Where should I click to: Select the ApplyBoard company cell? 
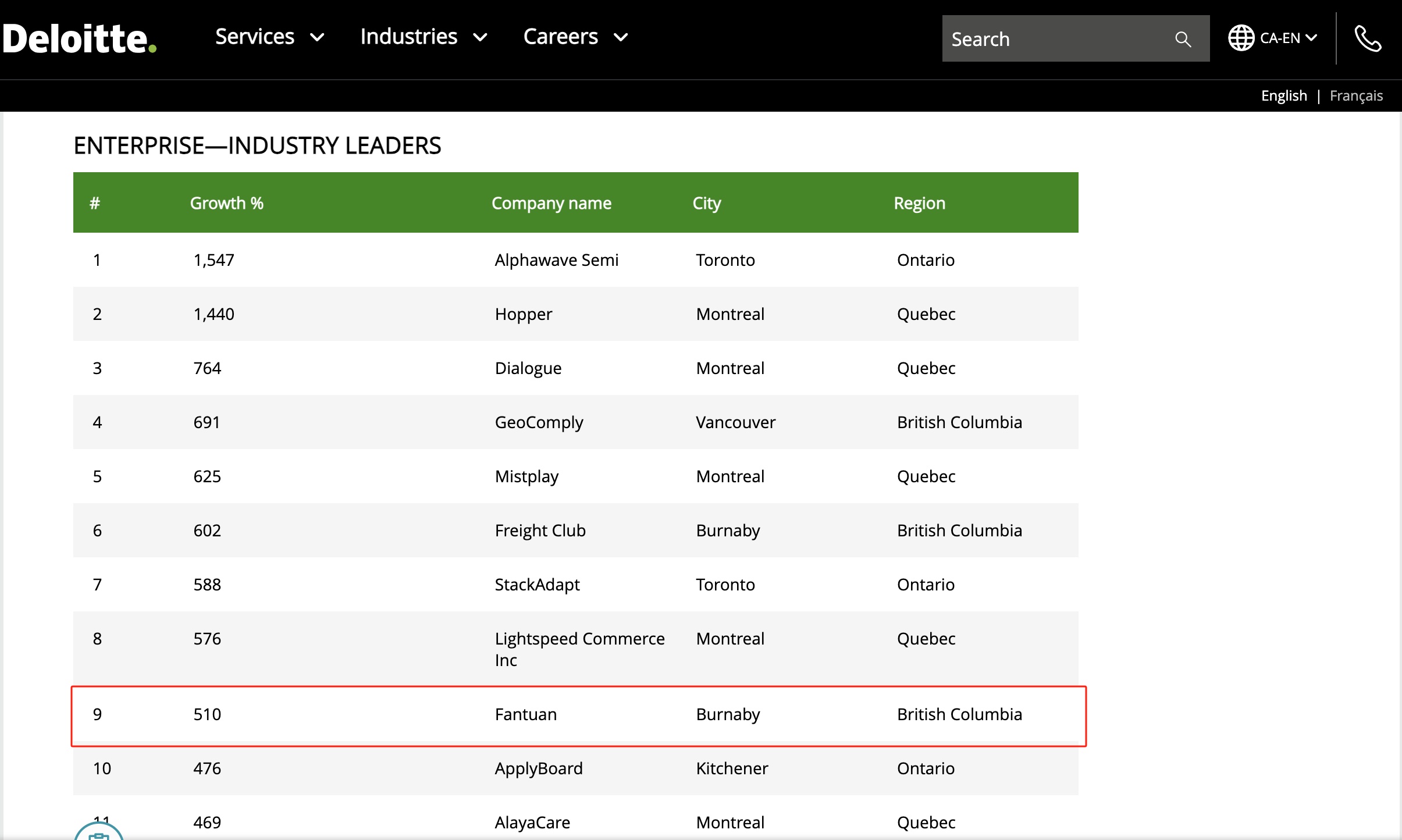539,768
